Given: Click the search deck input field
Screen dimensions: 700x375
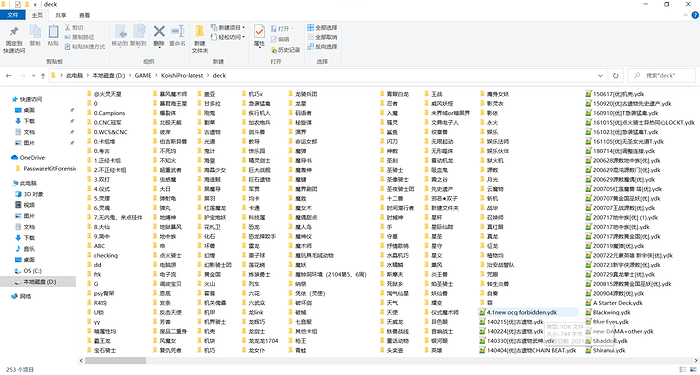Looking at the screenshot, I should [x=662, y=75].
